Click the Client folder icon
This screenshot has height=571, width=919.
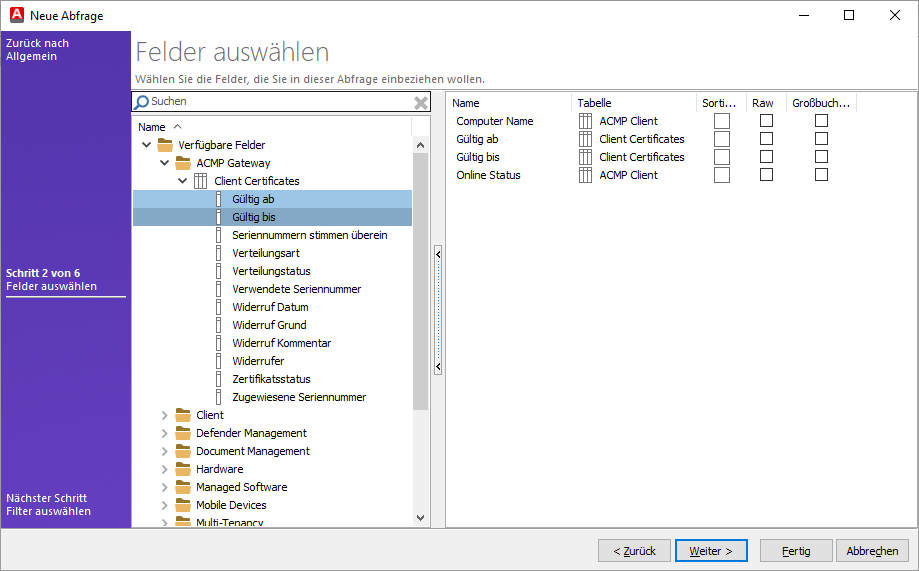[183, 415]
